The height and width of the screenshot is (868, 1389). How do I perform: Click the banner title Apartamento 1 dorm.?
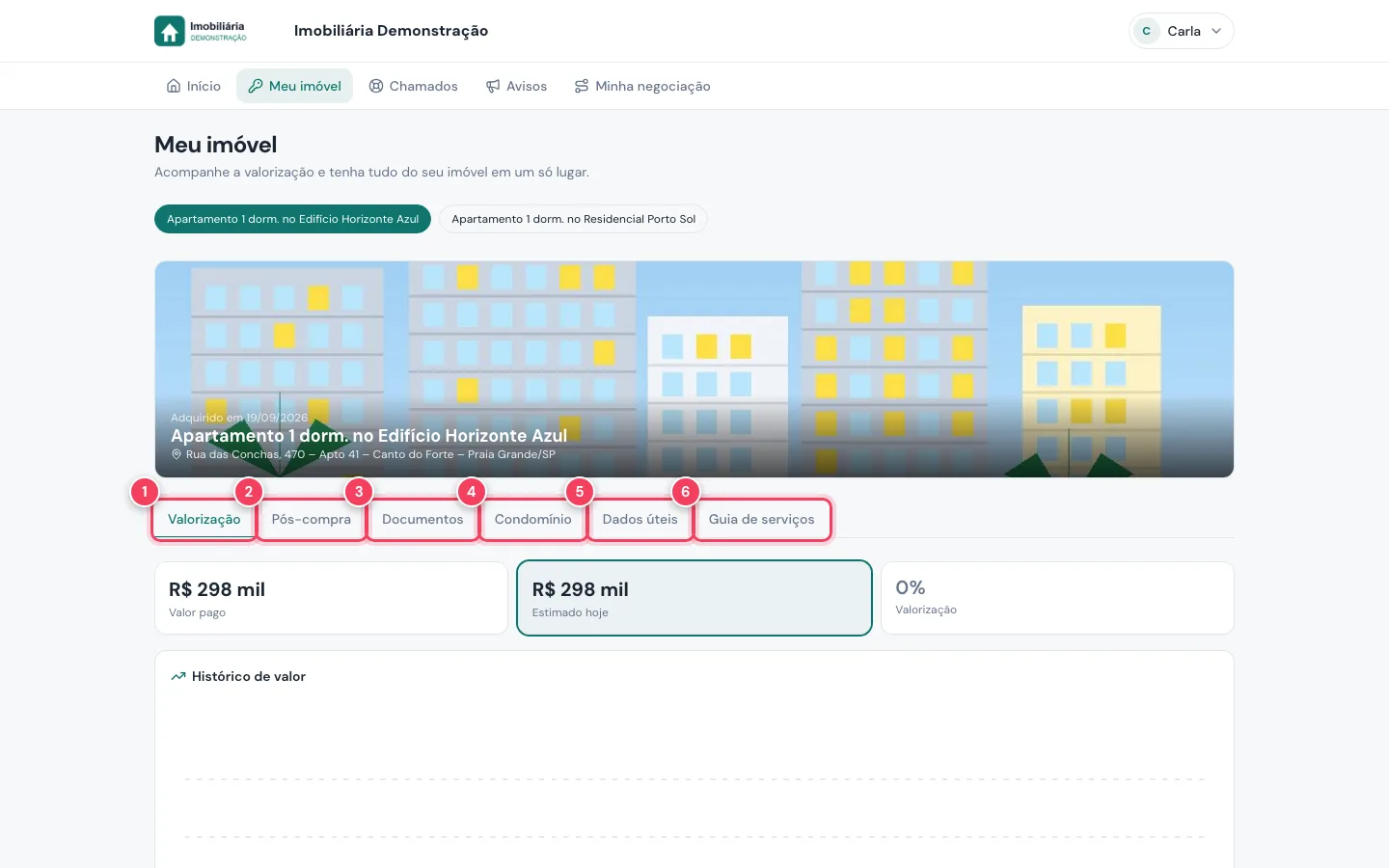click(x=368, y=436)
